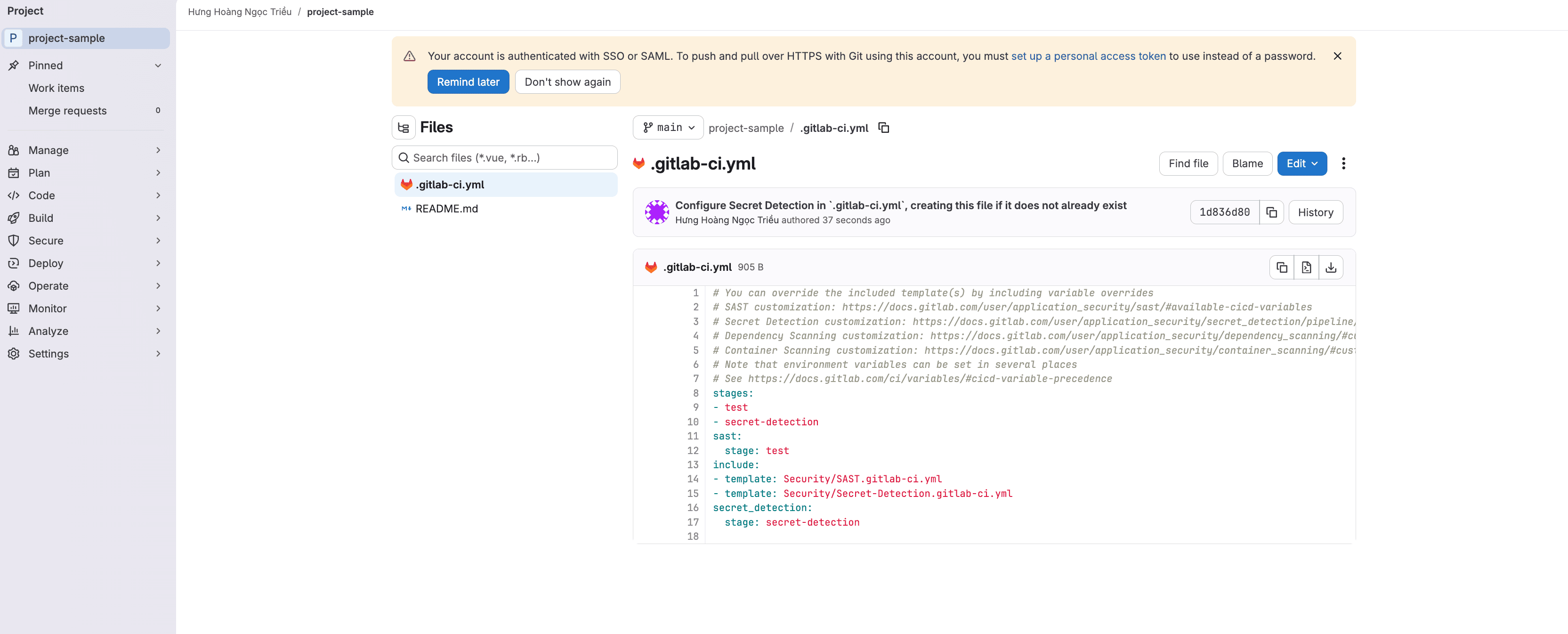Open the more actions ellipsis menu

tap(1344, 163)
